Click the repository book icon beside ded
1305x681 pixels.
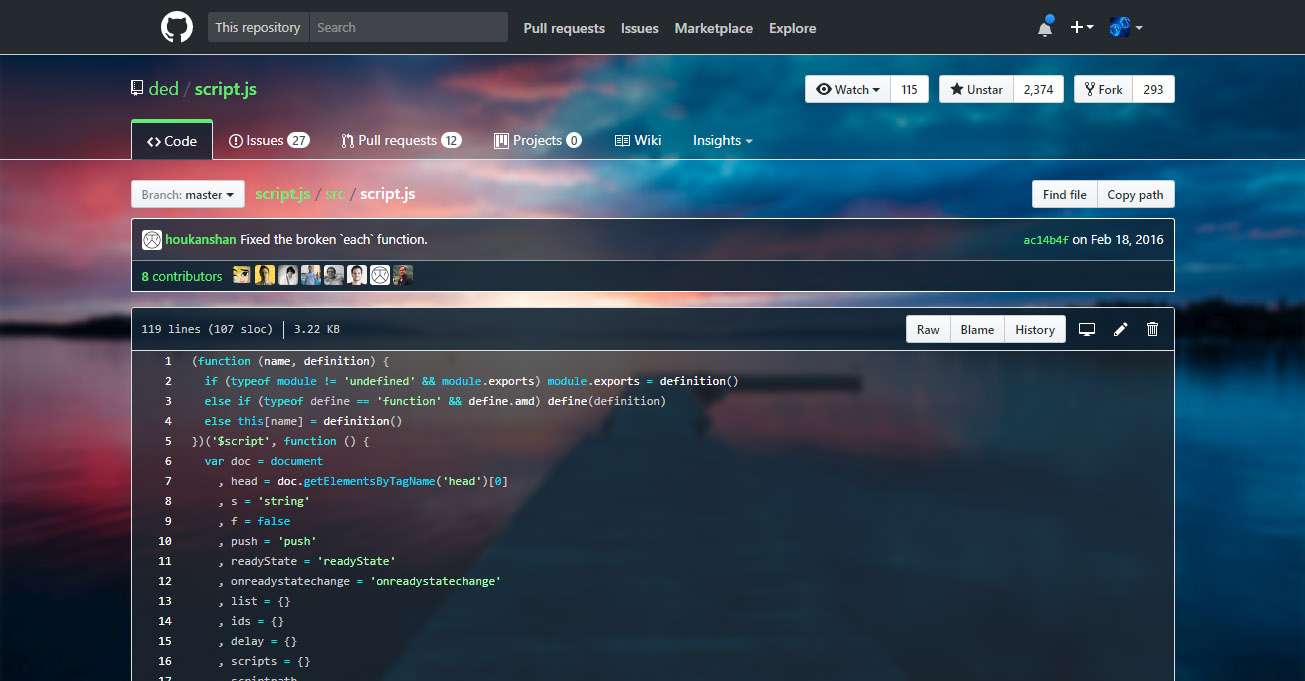136,87
